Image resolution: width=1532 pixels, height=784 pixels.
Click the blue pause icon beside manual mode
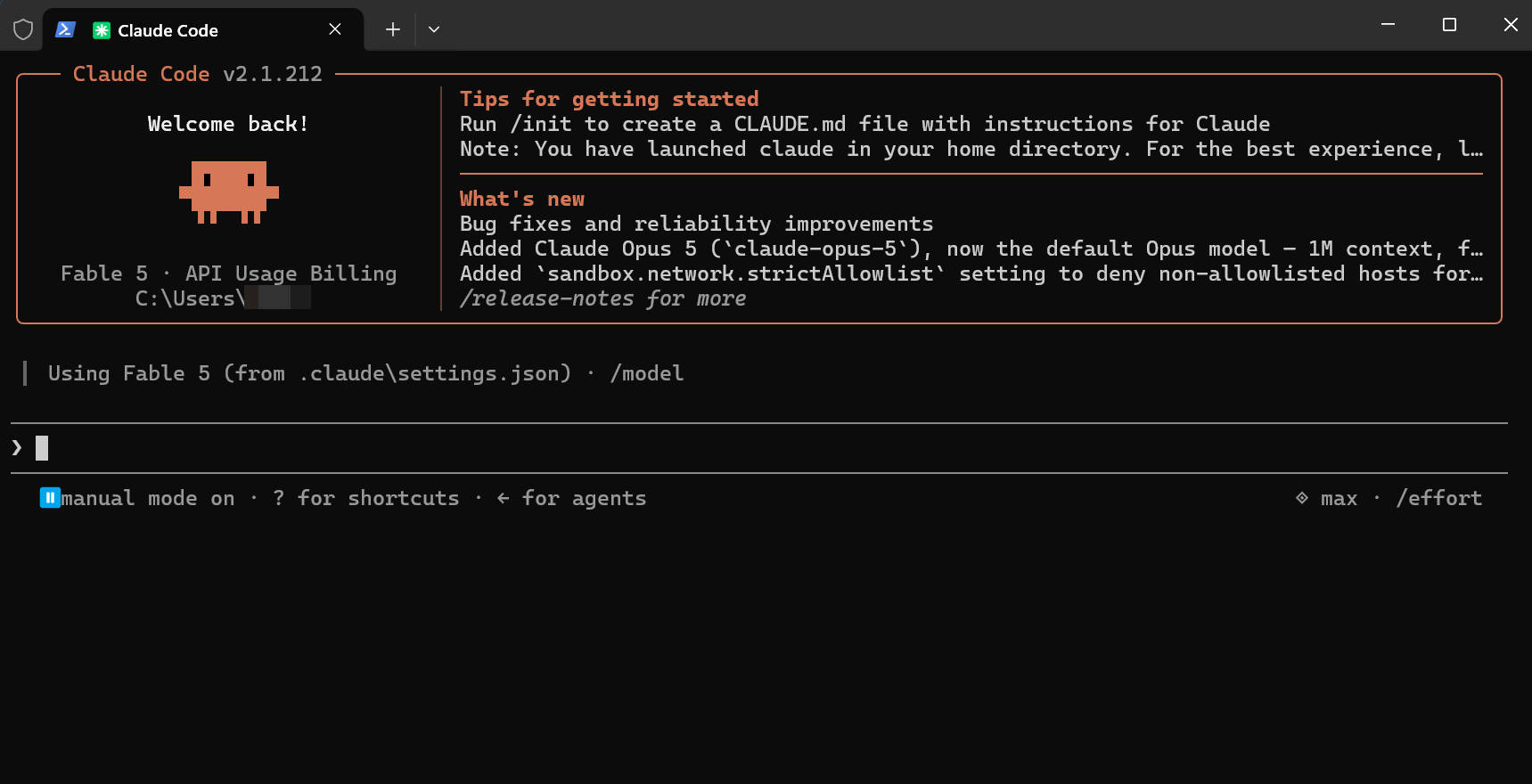[x=50, y=497]
